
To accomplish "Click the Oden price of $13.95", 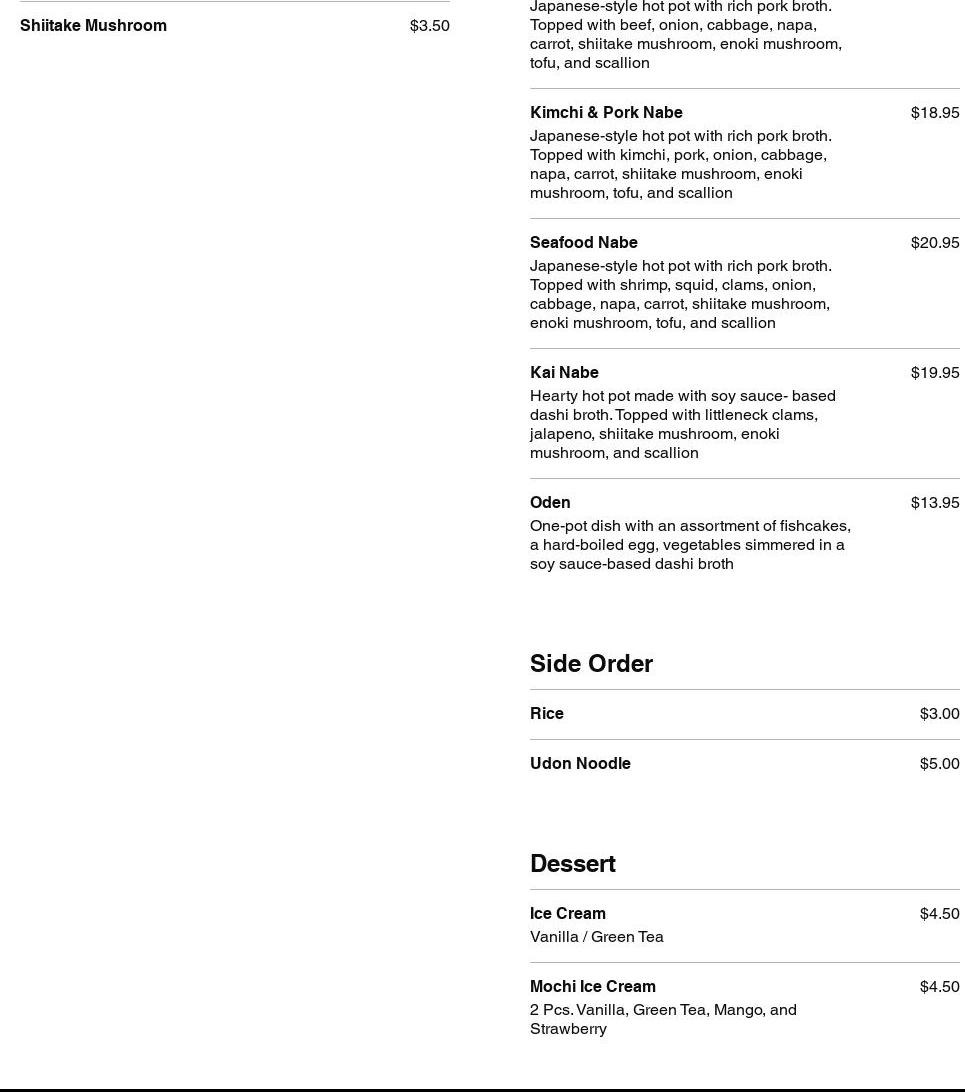I will [934, 502].
